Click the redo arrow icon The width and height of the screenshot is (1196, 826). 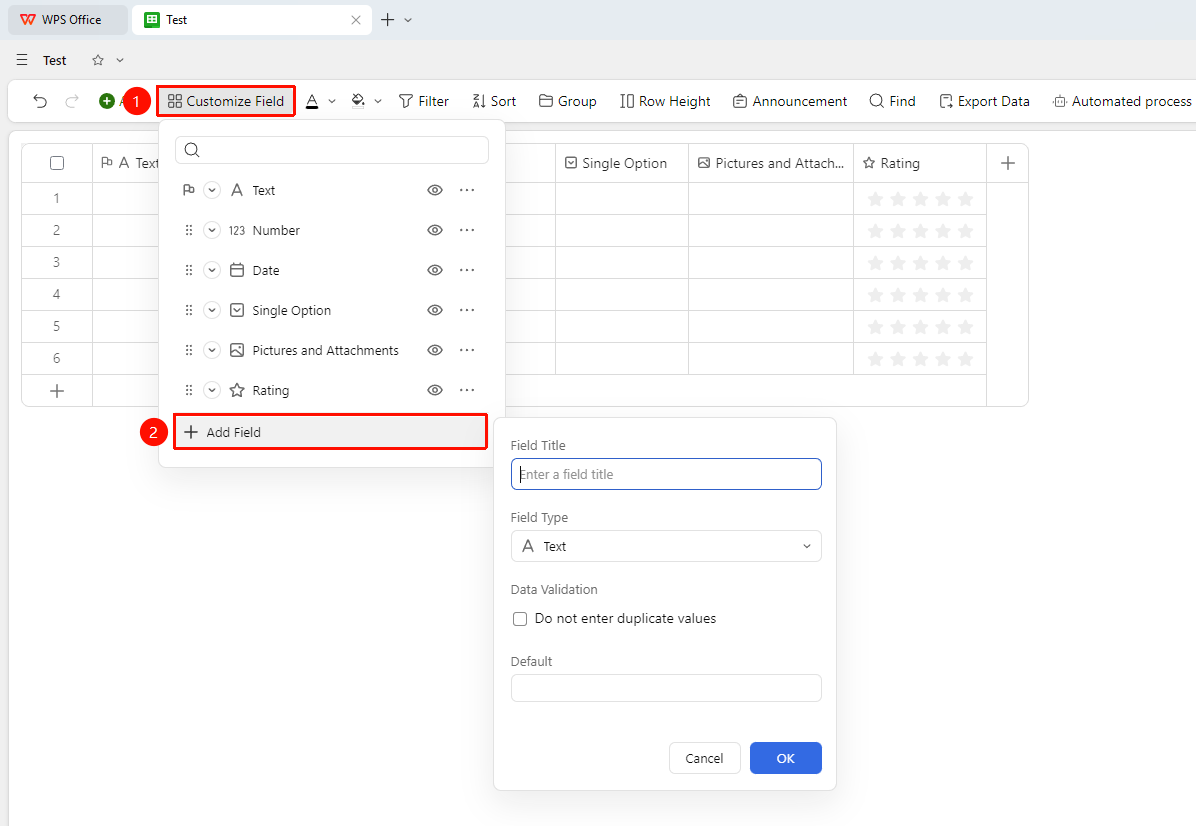[x=72, y=101]
